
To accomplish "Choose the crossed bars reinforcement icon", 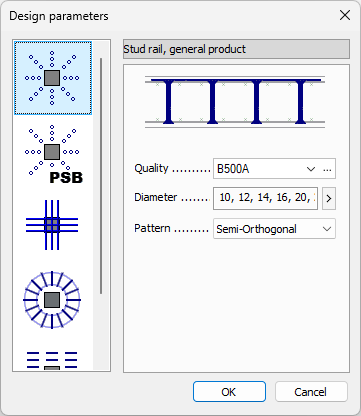I will tap(53, 225).
